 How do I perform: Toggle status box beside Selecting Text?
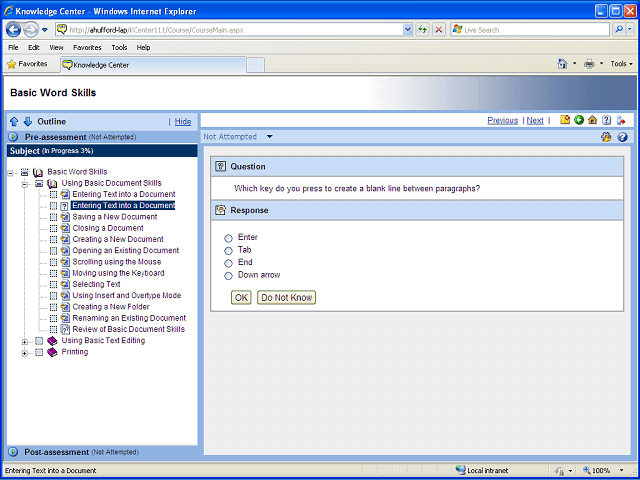53,284
